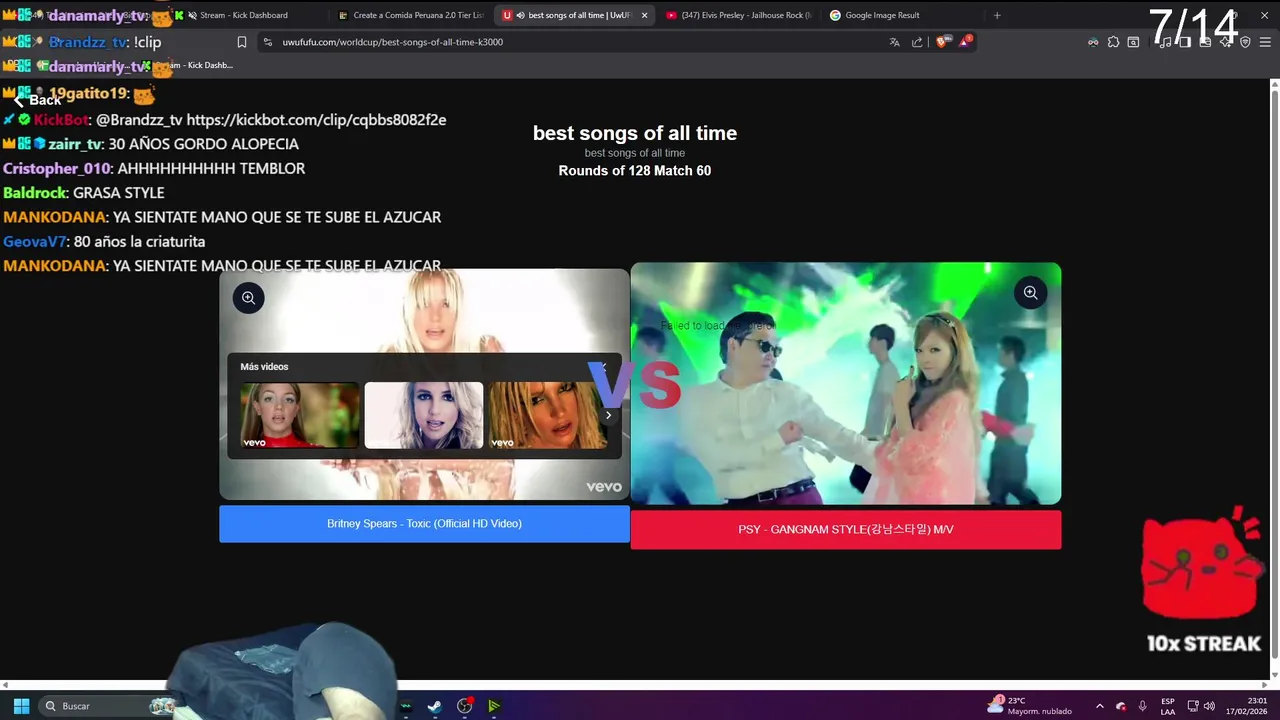Open the extensions puzzle icon
Viewport: 1280px width, 720px height.
point(1113,42)
